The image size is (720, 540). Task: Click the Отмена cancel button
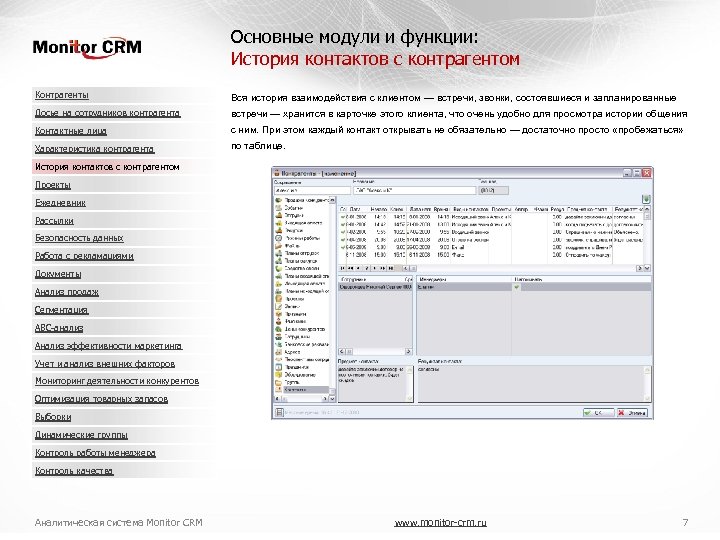(x=632, y=412)
